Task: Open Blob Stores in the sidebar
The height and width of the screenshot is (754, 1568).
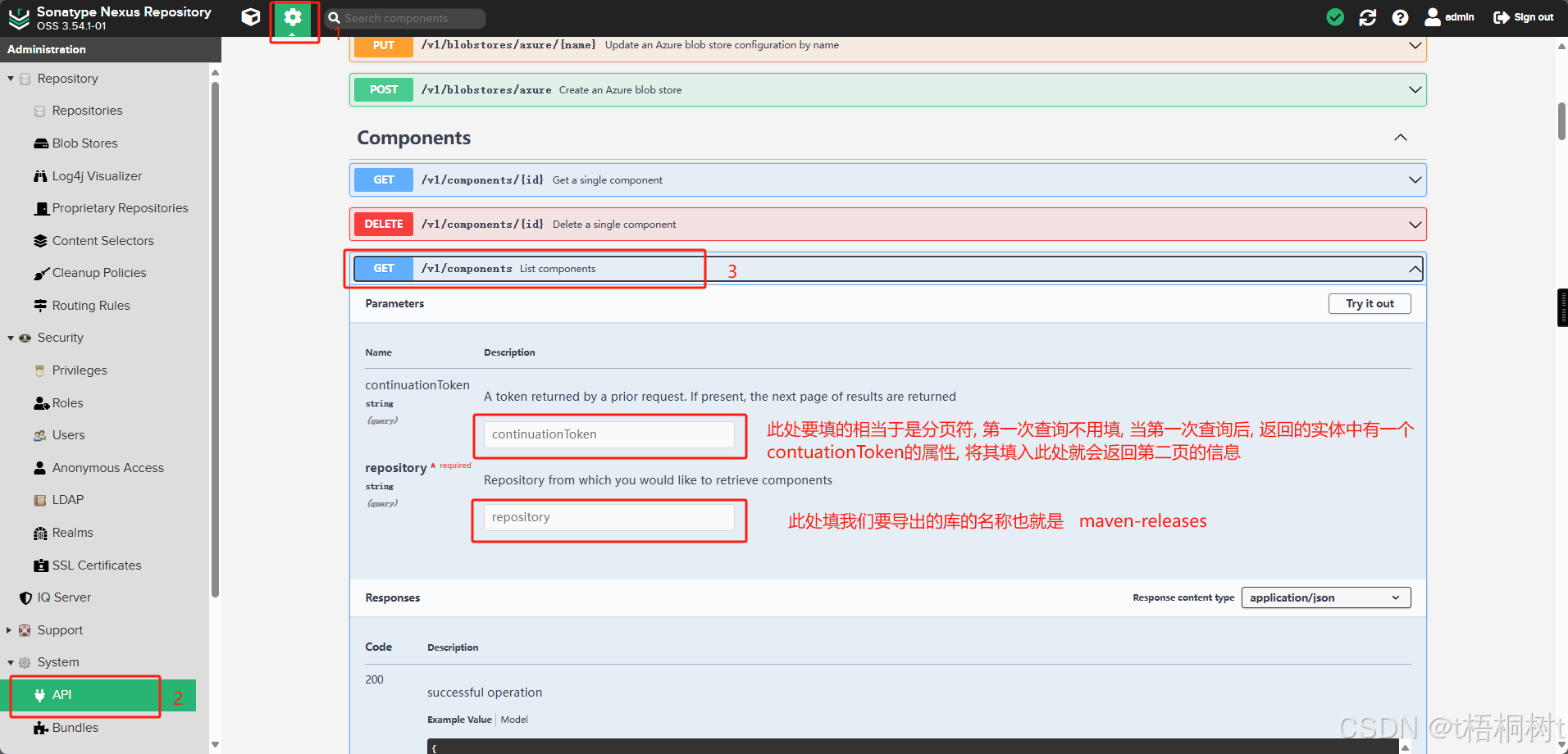Action: (84, 143)
